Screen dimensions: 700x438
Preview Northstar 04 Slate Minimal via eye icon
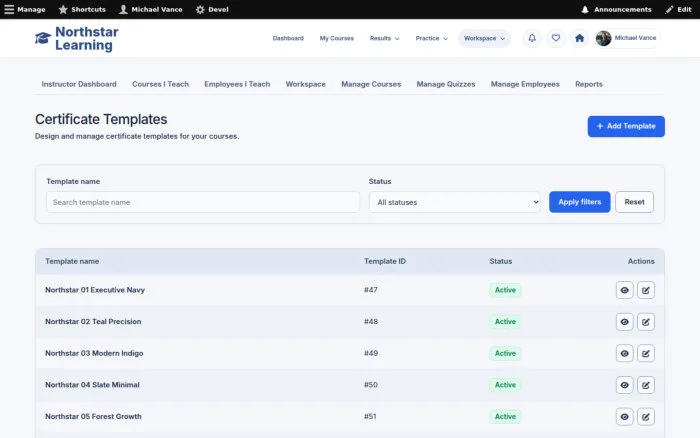(x=625, y=385)
